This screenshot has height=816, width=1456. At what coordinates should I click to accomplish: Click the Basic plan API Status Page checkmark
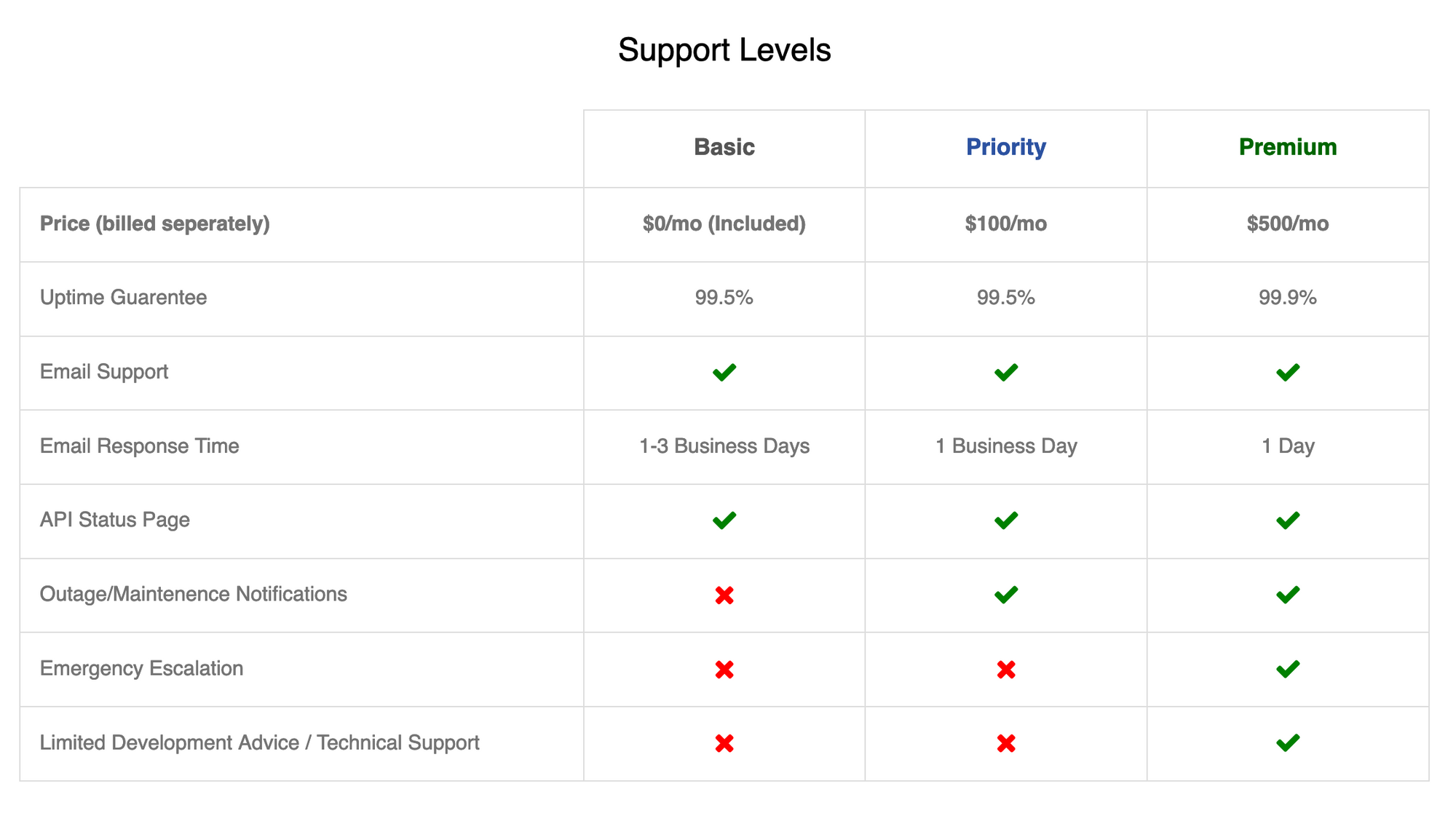(x=724, y=520)
